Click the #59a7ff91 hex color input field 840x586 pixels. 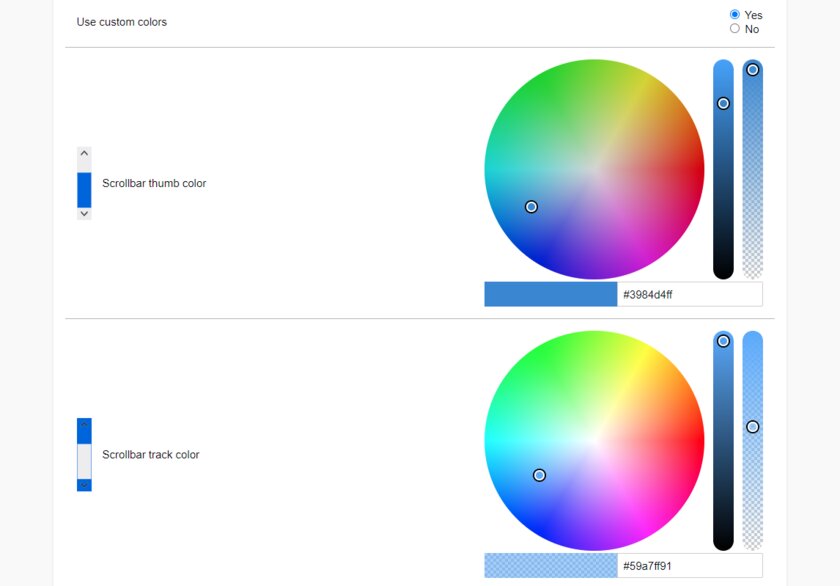click(689, 566)
